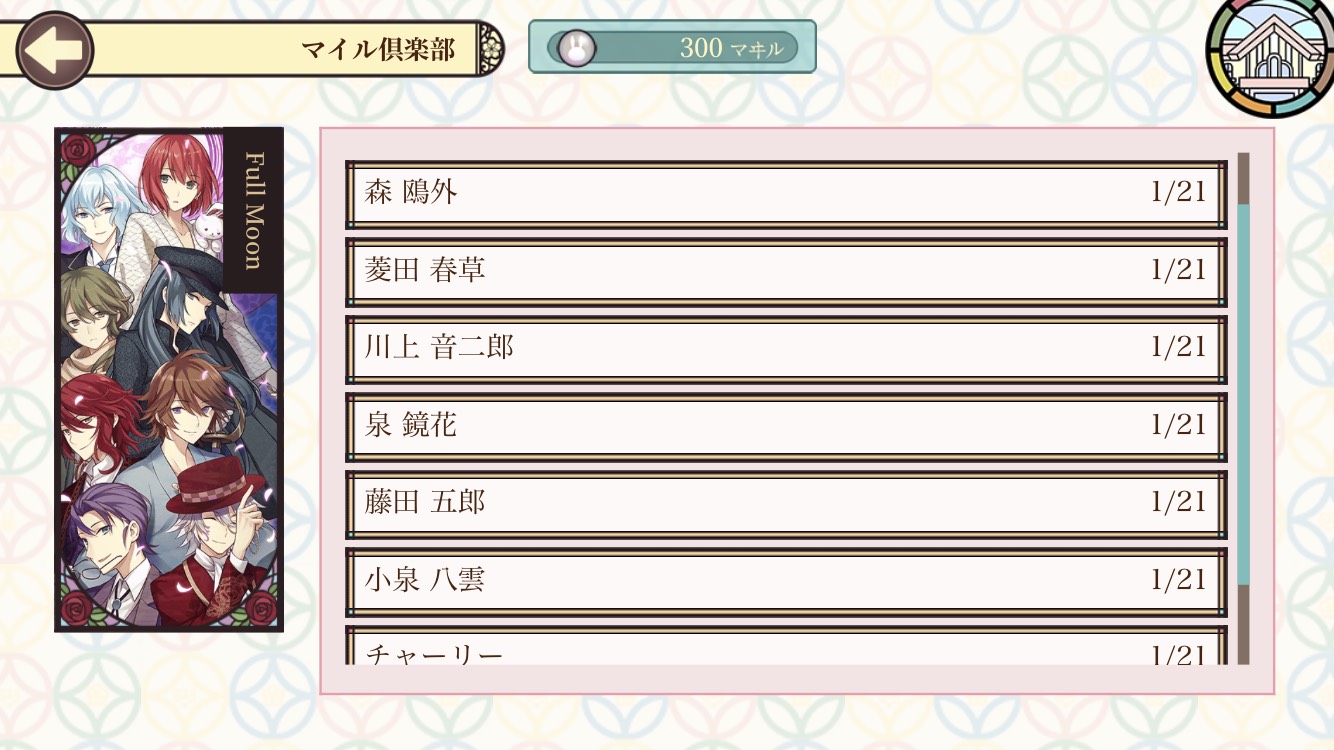
Task: Select the 森 鴎外 row
Action: [785, 194]
